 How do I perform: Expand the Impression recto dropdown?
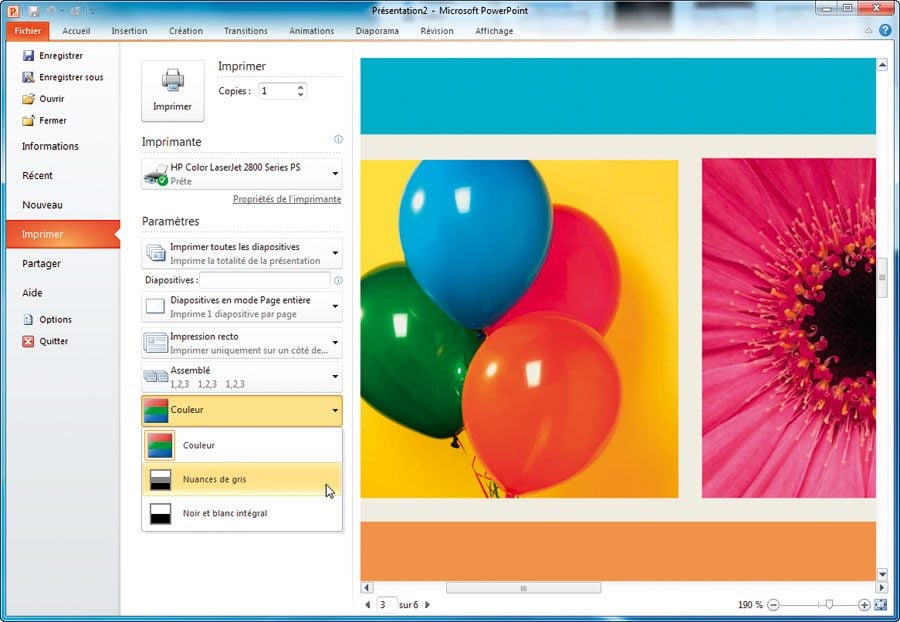[335, 343]
